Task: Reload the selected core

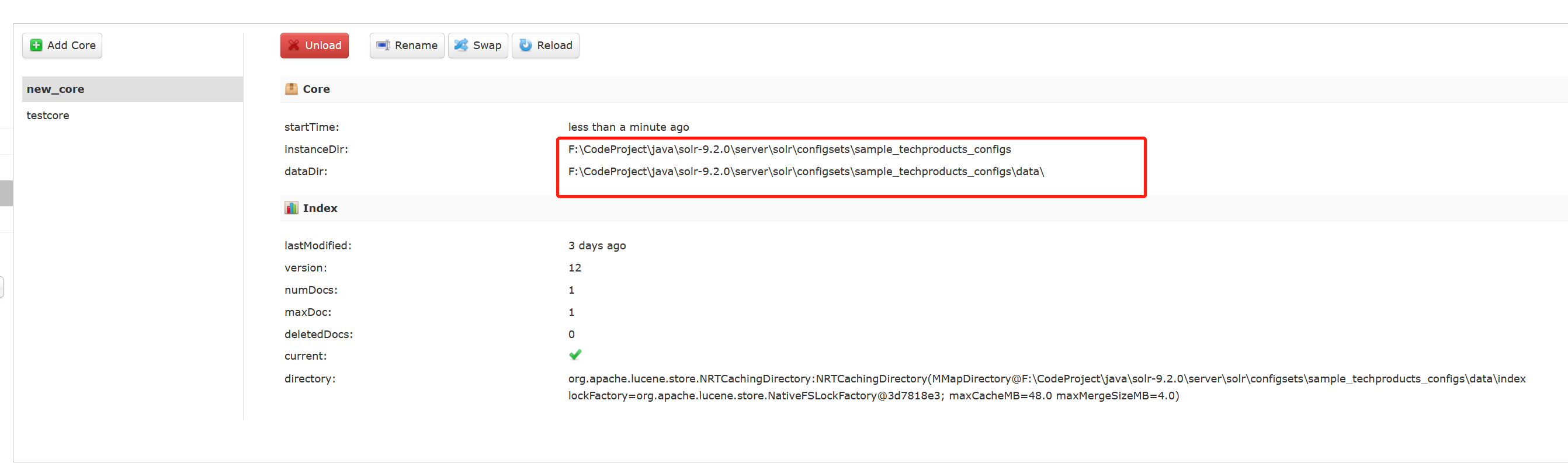Action: (546, 46)
